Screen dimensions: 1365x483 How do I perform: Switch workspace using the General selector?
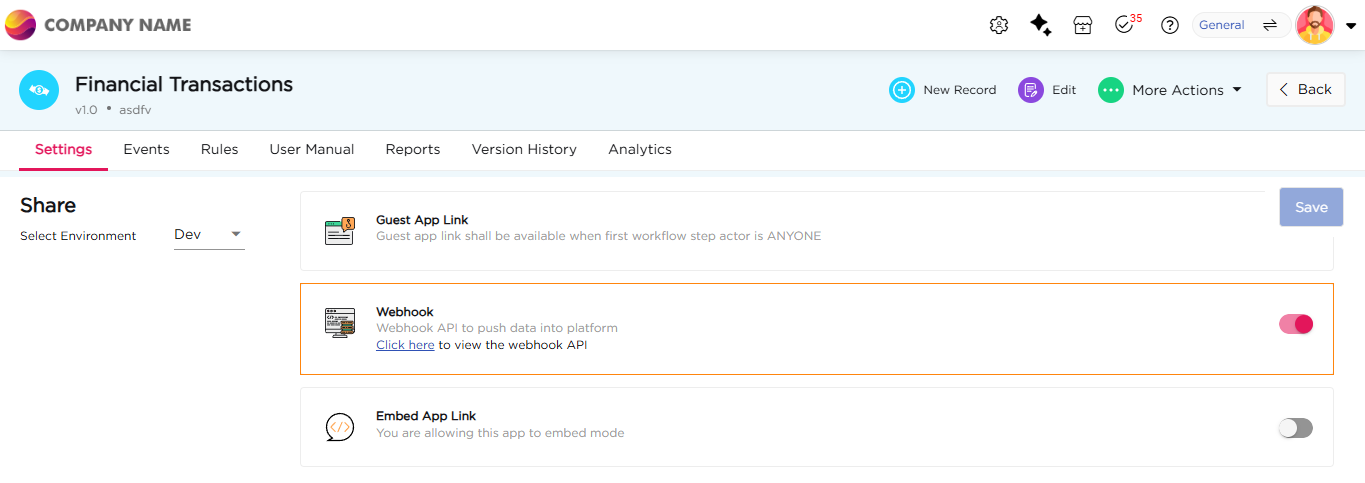pyautogui.click(x=1240, y=25)
